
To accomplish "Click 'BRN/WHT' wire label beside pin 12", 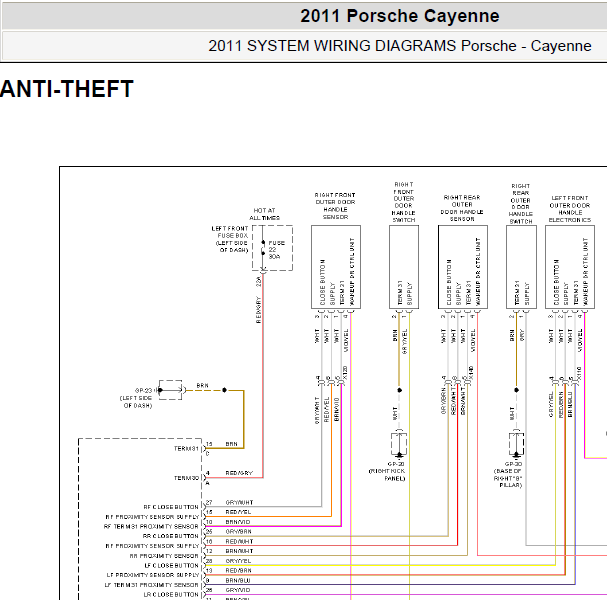I will tap(239, 551).
